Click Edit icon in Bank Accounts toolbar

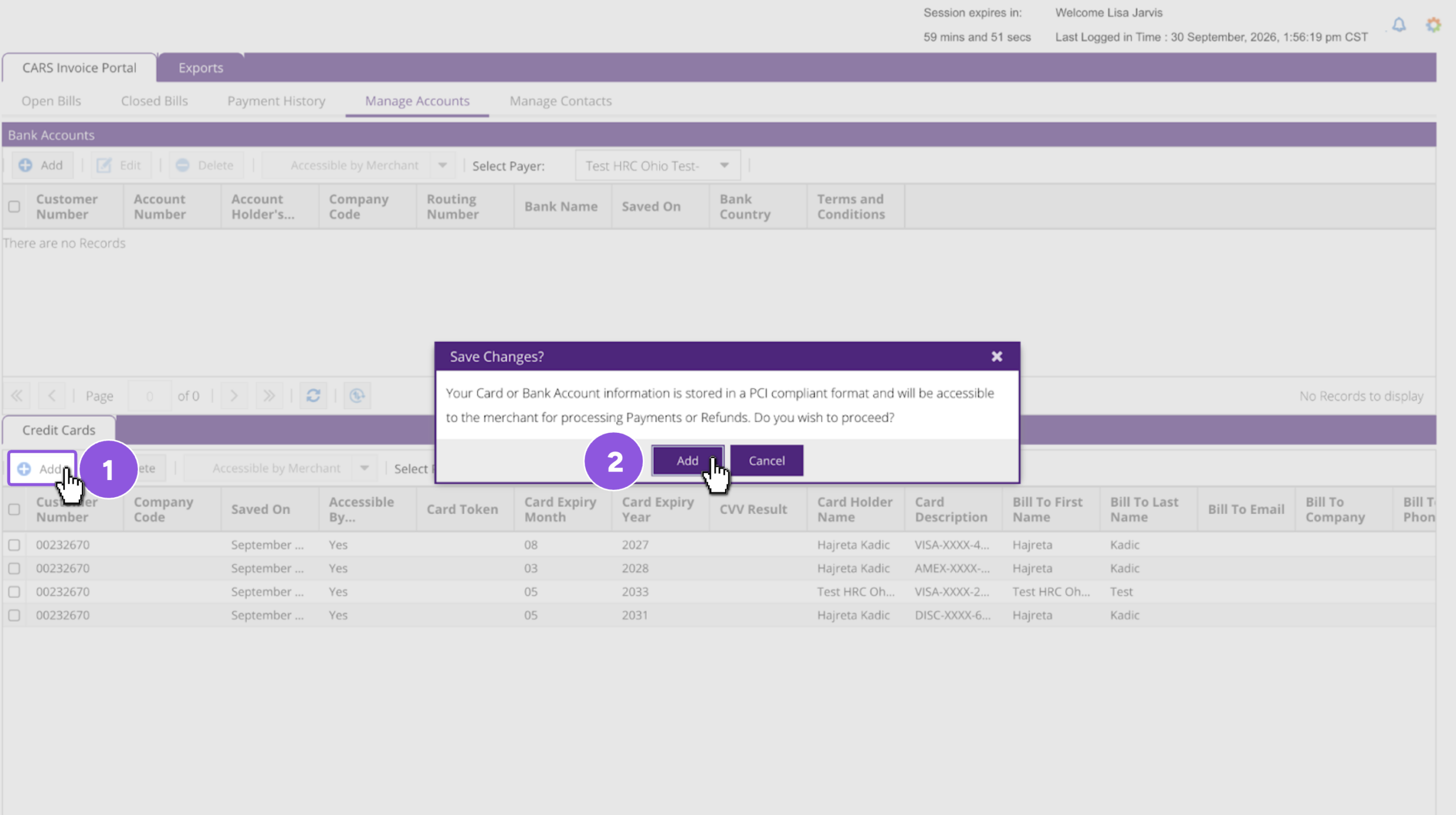[104, 166]
